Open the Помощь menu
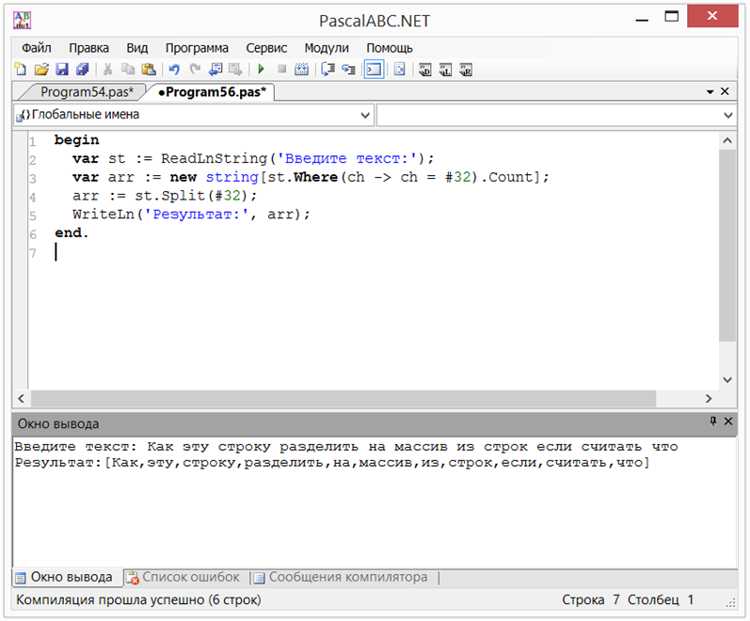This screenshot has width=750, height=621. [389, 48]
